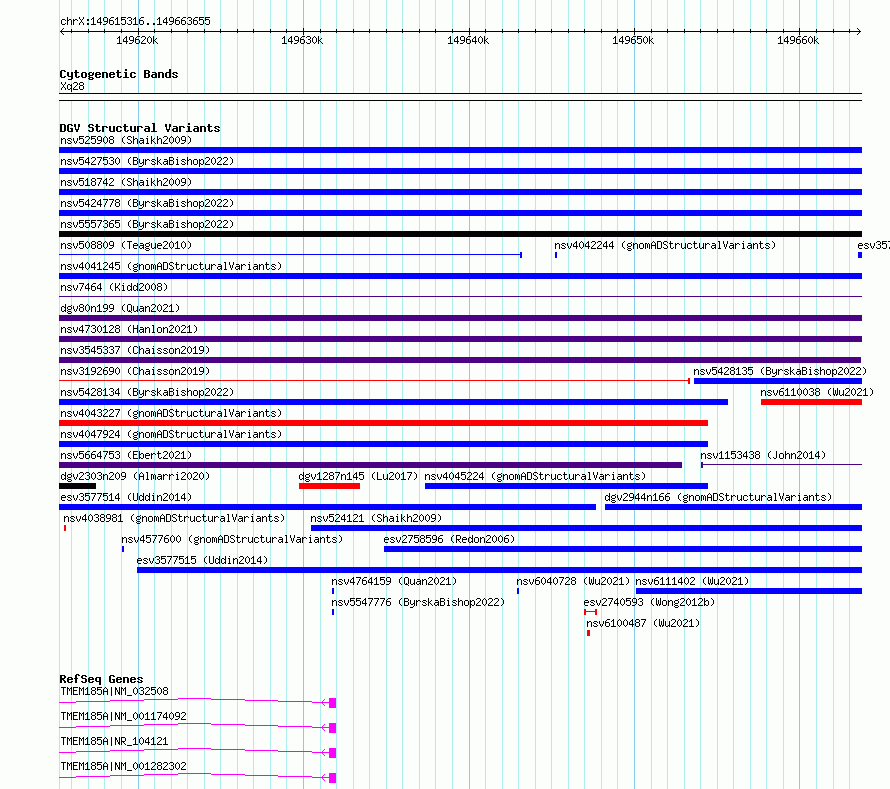This screenshot has width=890, height=789.
Task: Click the left arrowhead on the ruler
Action: (62, 31)
